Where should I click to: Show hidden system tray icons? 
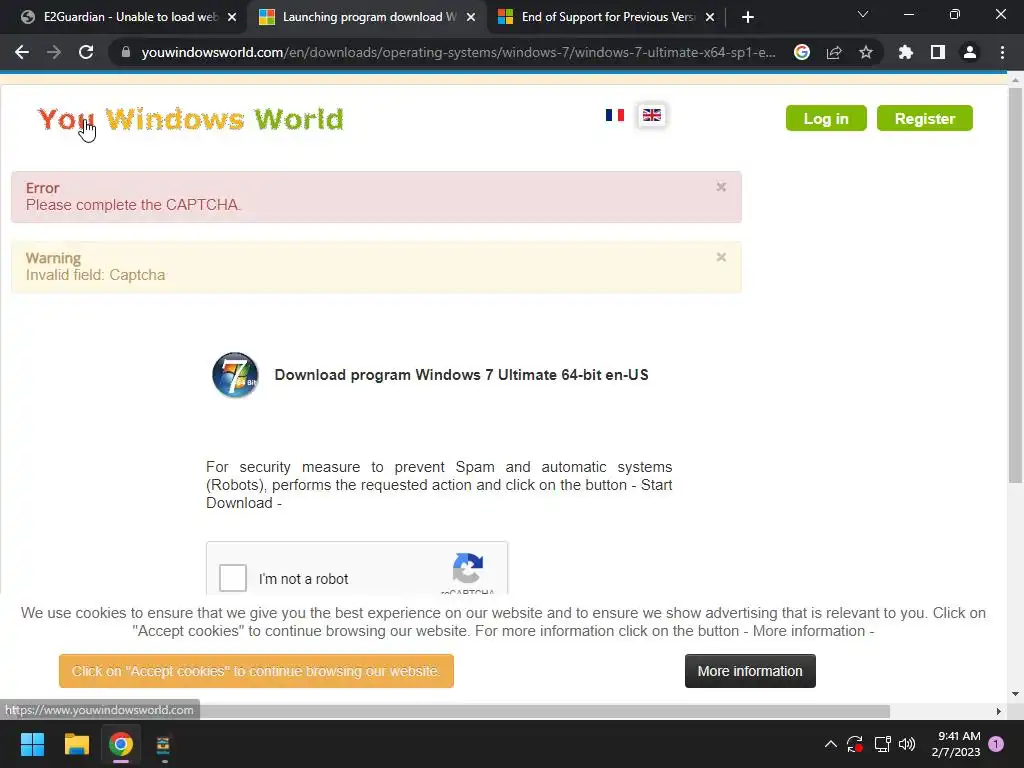tap(831, 744)
